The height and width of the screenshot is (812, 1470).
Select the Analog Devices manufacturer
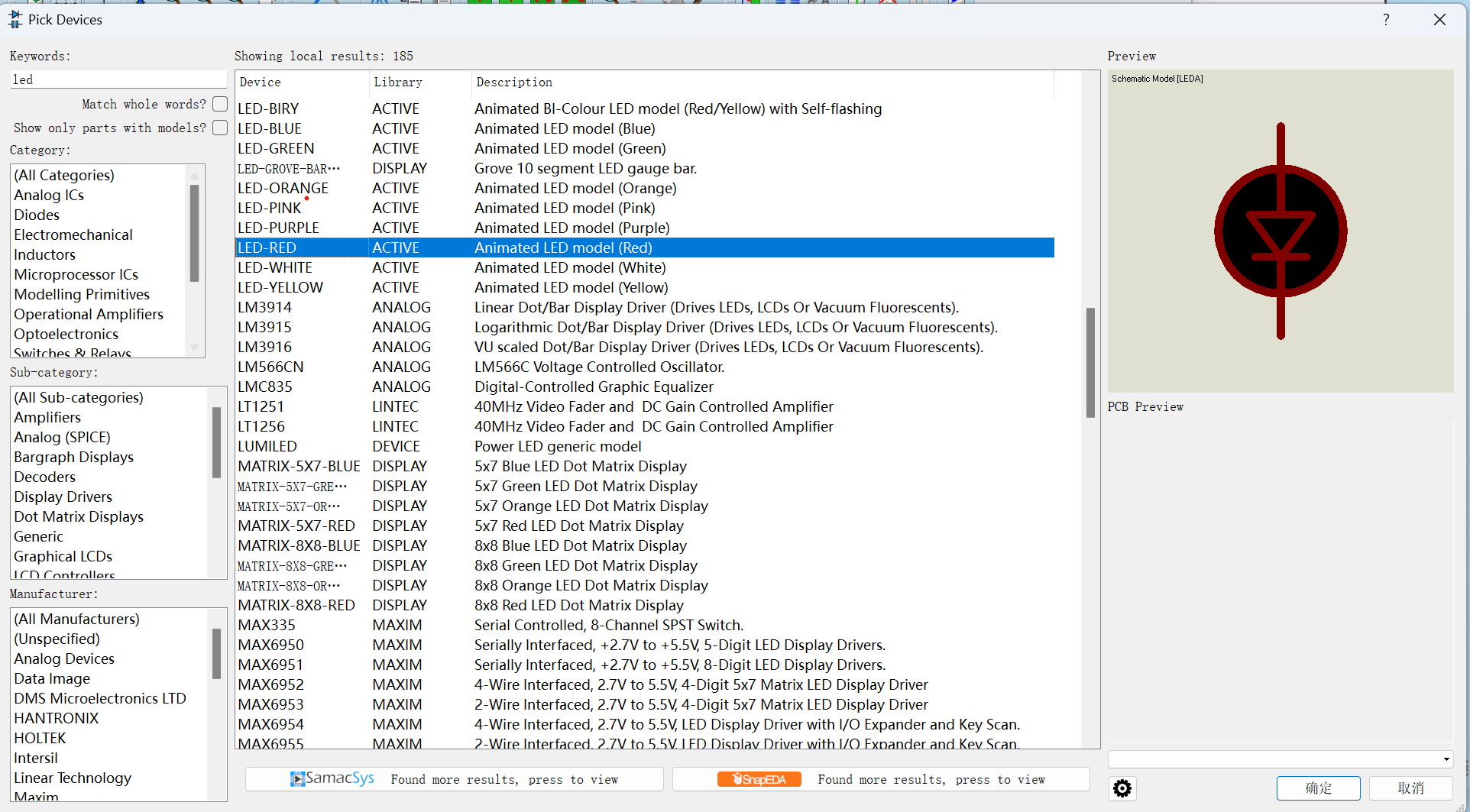click(x=64, y=658)
